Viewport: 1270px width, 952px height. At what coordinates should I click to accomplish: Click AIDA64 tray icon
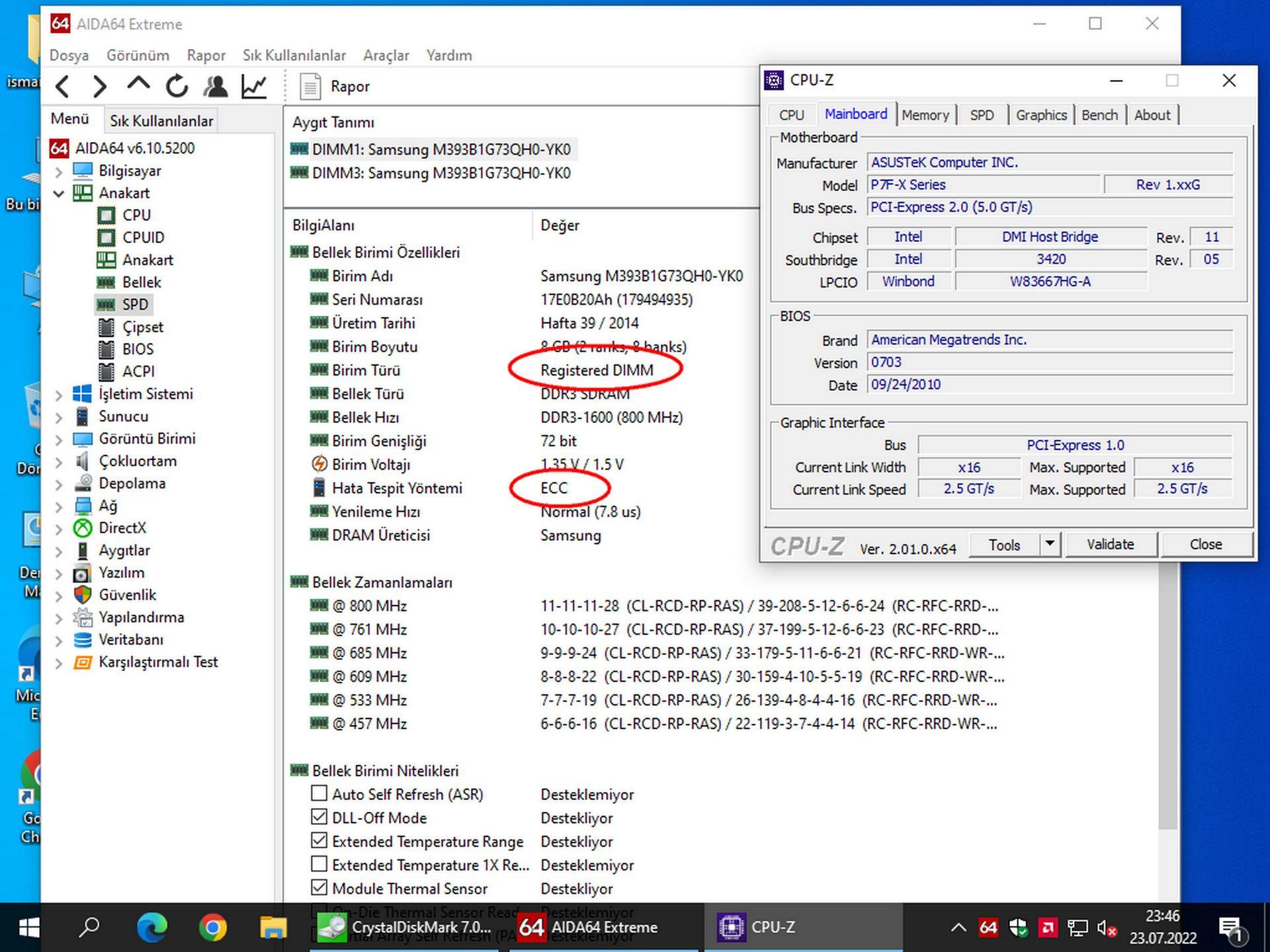click(988, 928)
